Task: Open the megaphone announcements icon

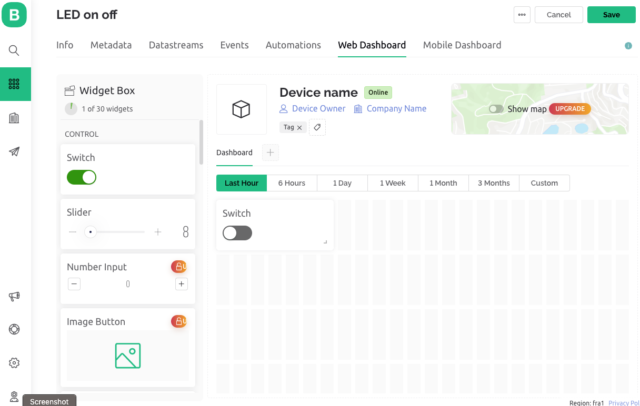Action: (x=14, y=296)
